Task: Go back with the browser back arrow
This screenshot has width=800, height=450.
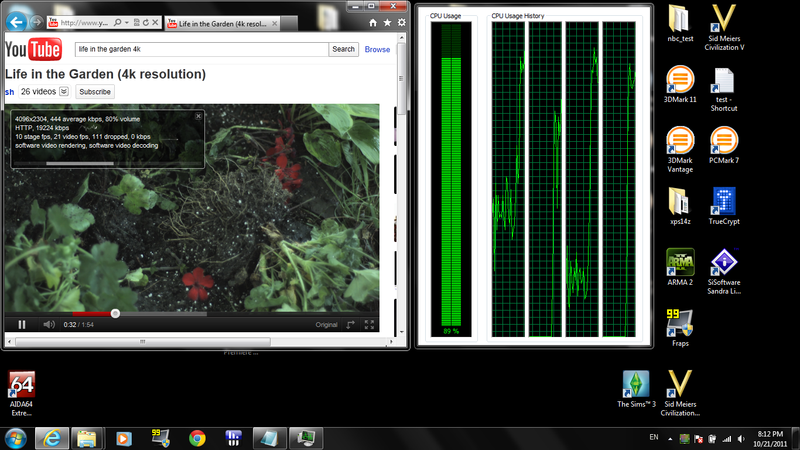Action: click(17, 22)
